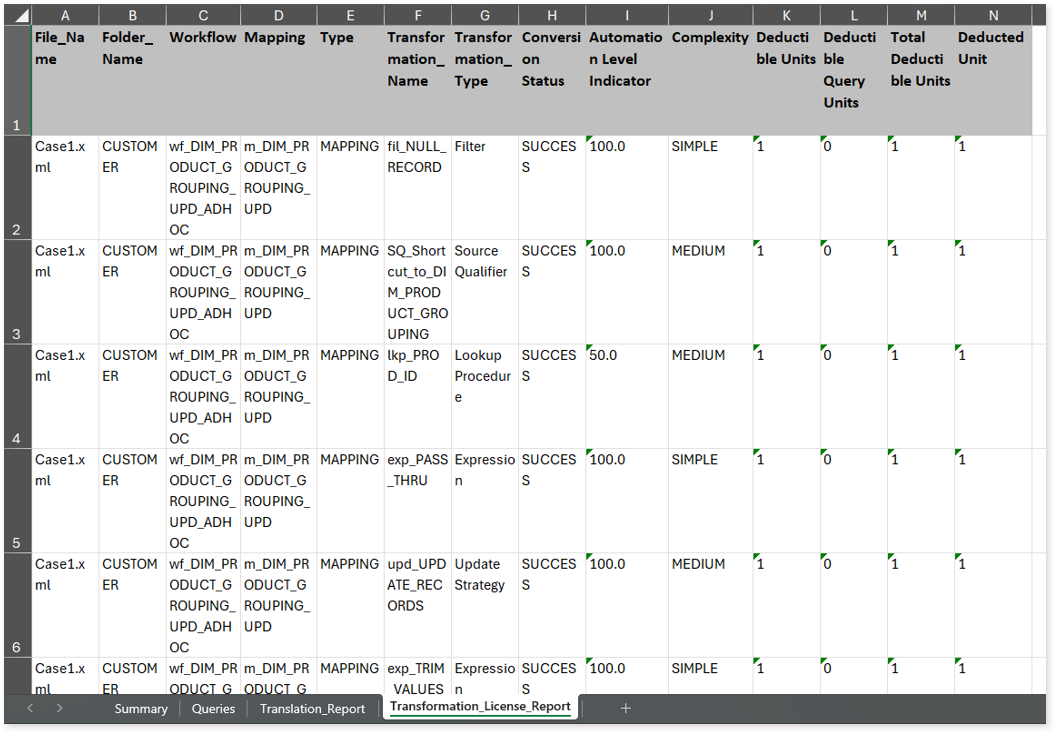Click the Complexity header cell
The image size is (1056, 734).
711,81
